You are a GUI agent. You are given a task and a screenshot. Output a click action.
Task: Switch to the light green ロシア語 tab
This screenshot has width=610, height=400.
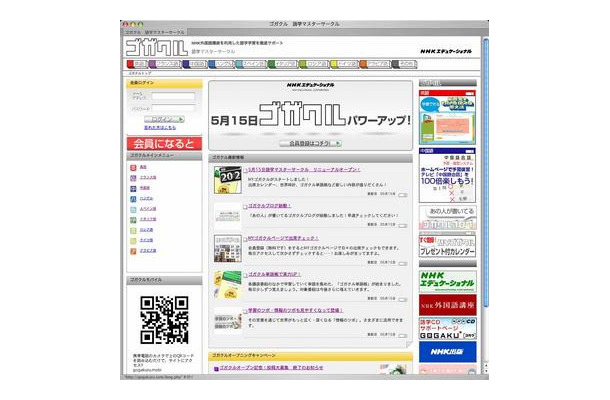[x=314, y=64]
